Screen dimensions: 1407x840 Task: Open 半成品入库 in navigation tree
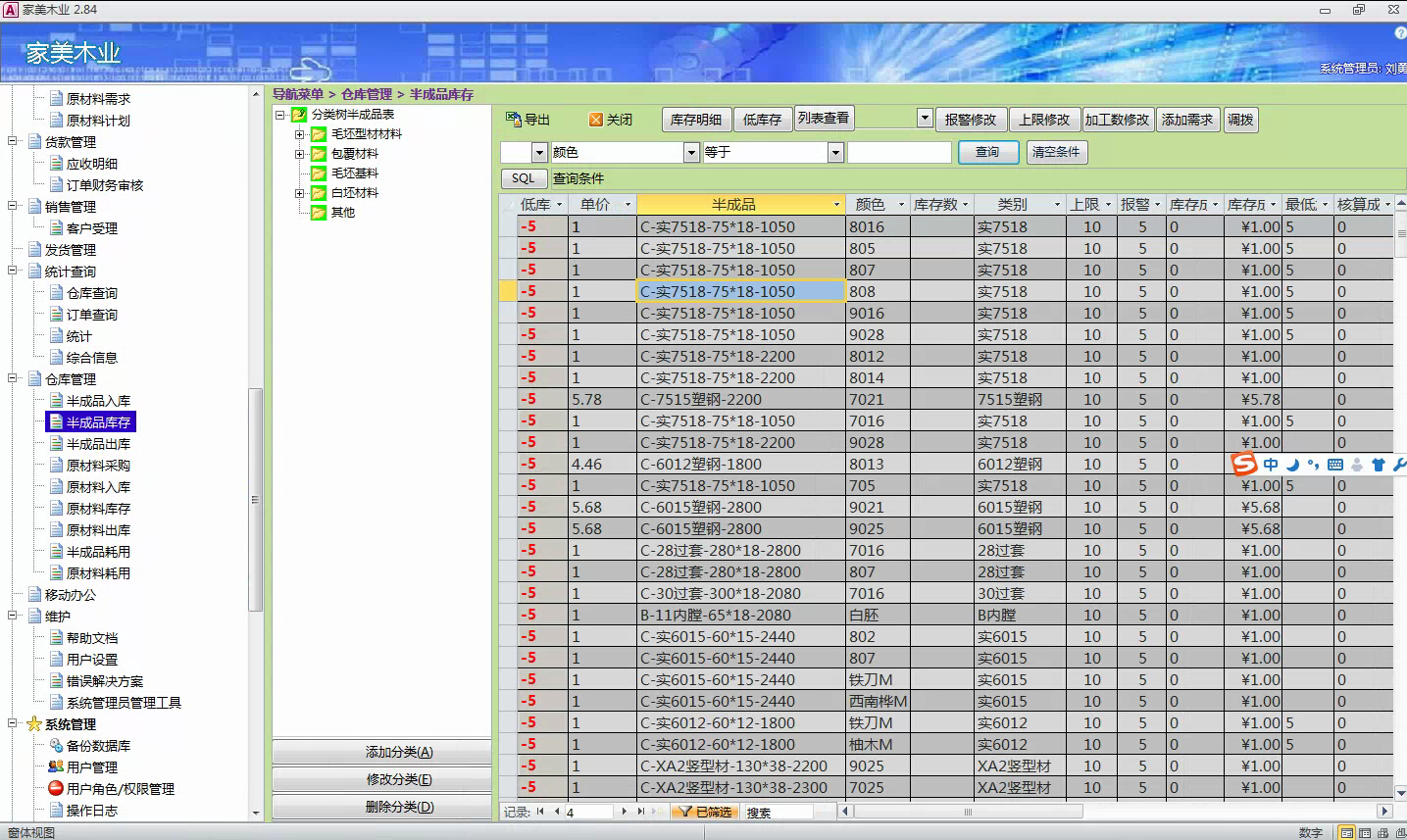pos(98,401)
